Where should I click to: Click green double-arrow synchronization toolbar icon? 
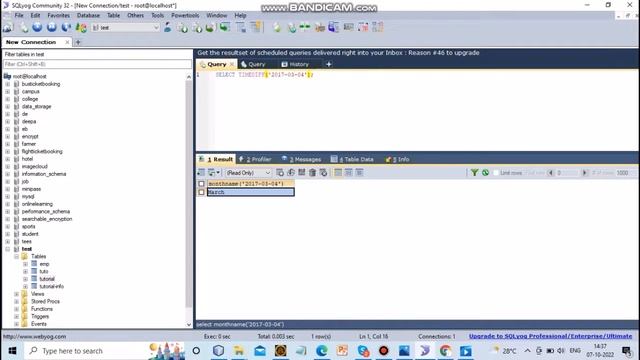coord(305,27)
